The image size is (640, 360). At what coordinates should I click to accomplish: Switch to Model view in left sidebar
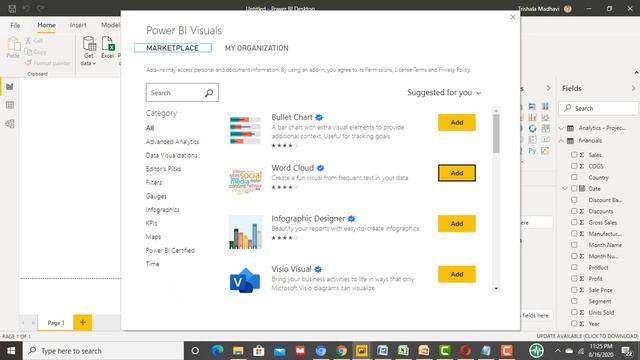(x=10, y=124)
